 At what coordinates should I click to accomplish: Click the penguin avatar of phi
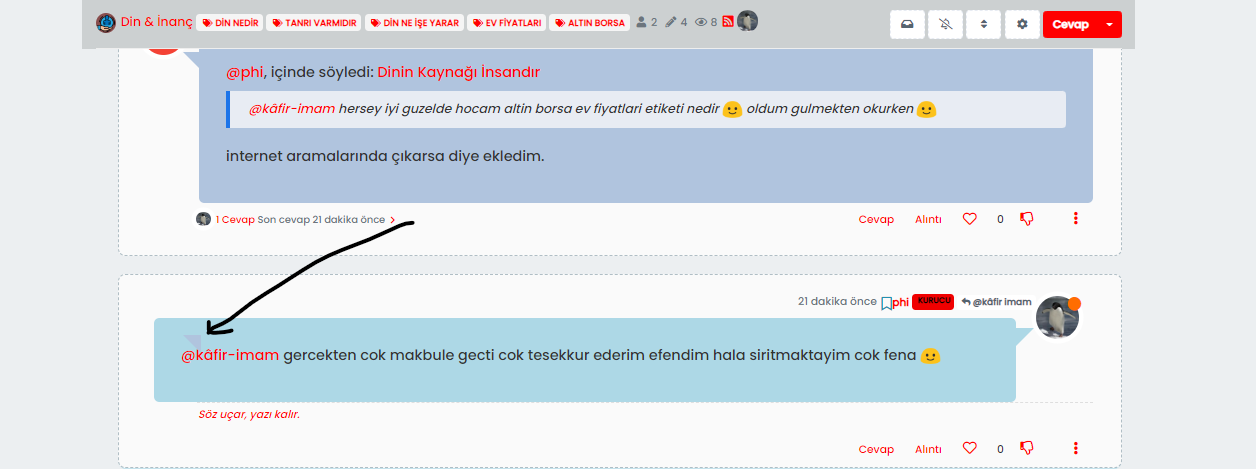1057,317
